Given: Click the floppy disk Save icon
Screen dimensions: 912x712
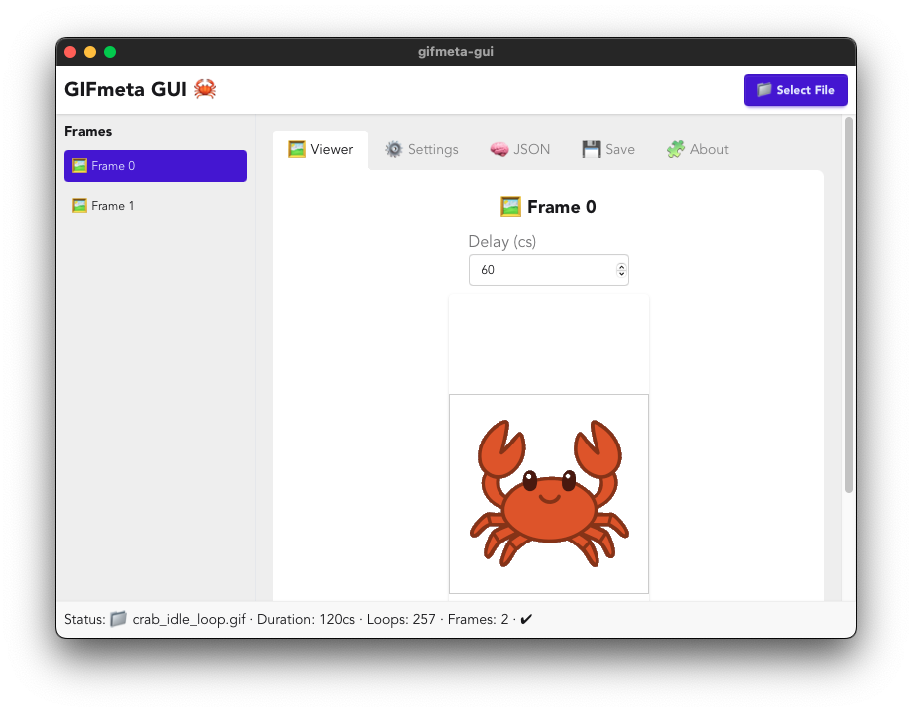Looking at the screenshot, I should [590, 148].
